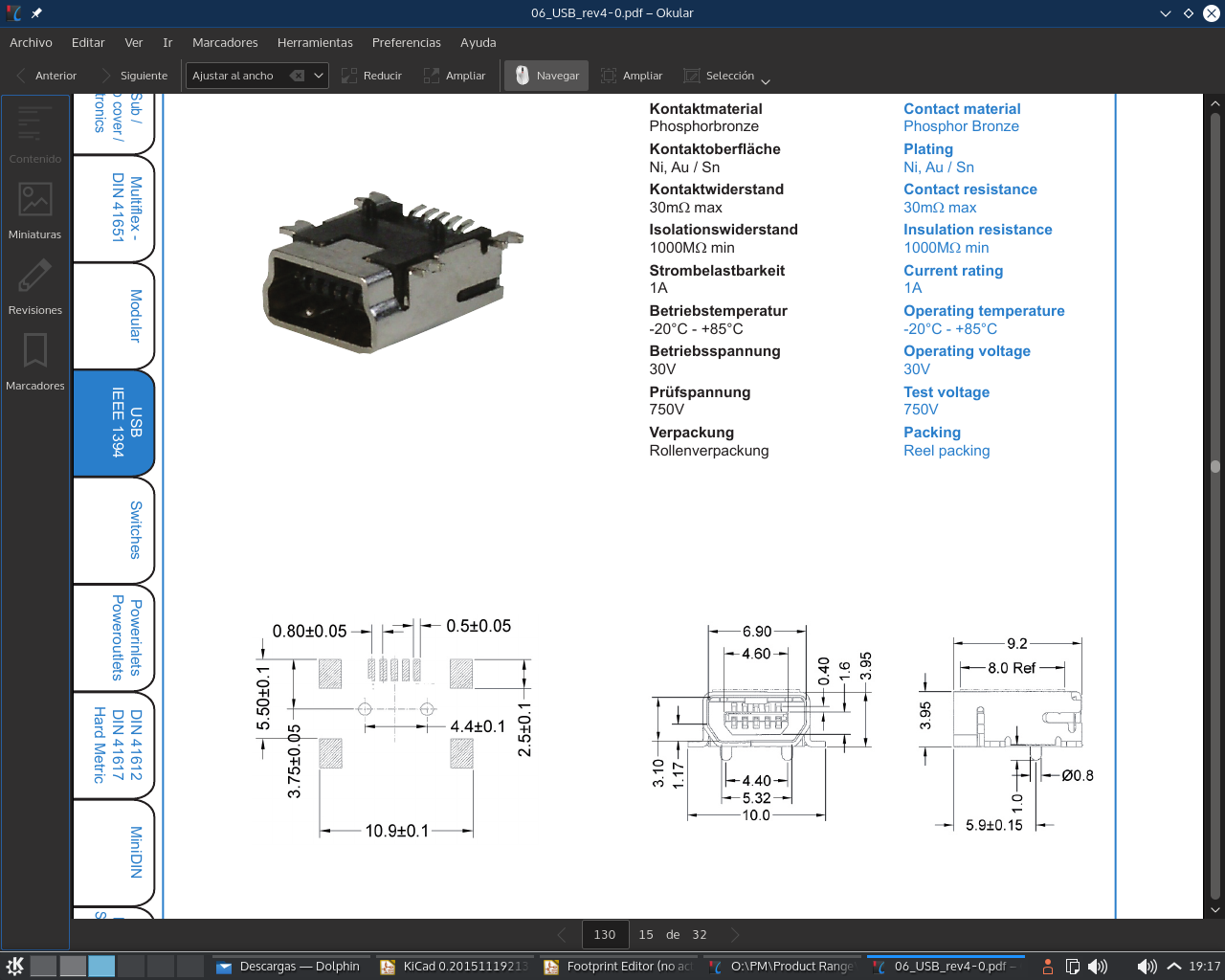Go to the previous page arrow at bottom
1225x980 pixels.
[x=562, y=935]
